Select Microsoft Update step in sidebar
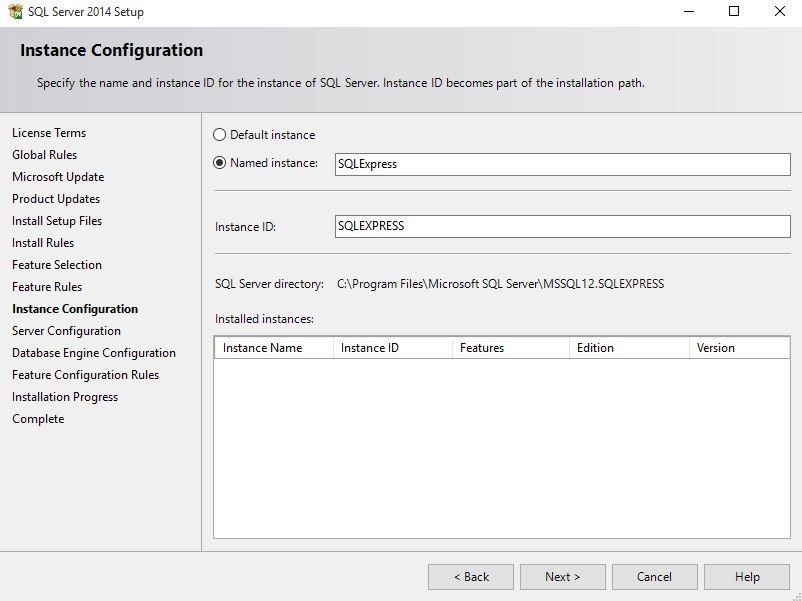 point(58,176)
